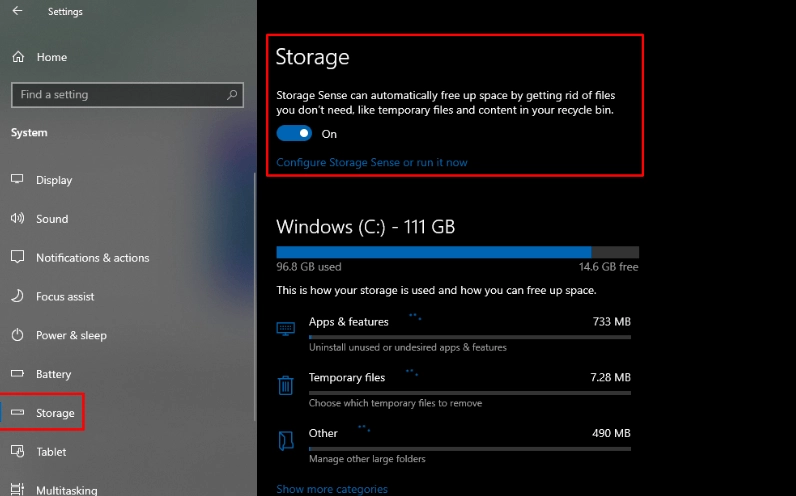The image size is (796, 496).
Task: Click the Display monitor icon
Action: [x=17, y=180]
